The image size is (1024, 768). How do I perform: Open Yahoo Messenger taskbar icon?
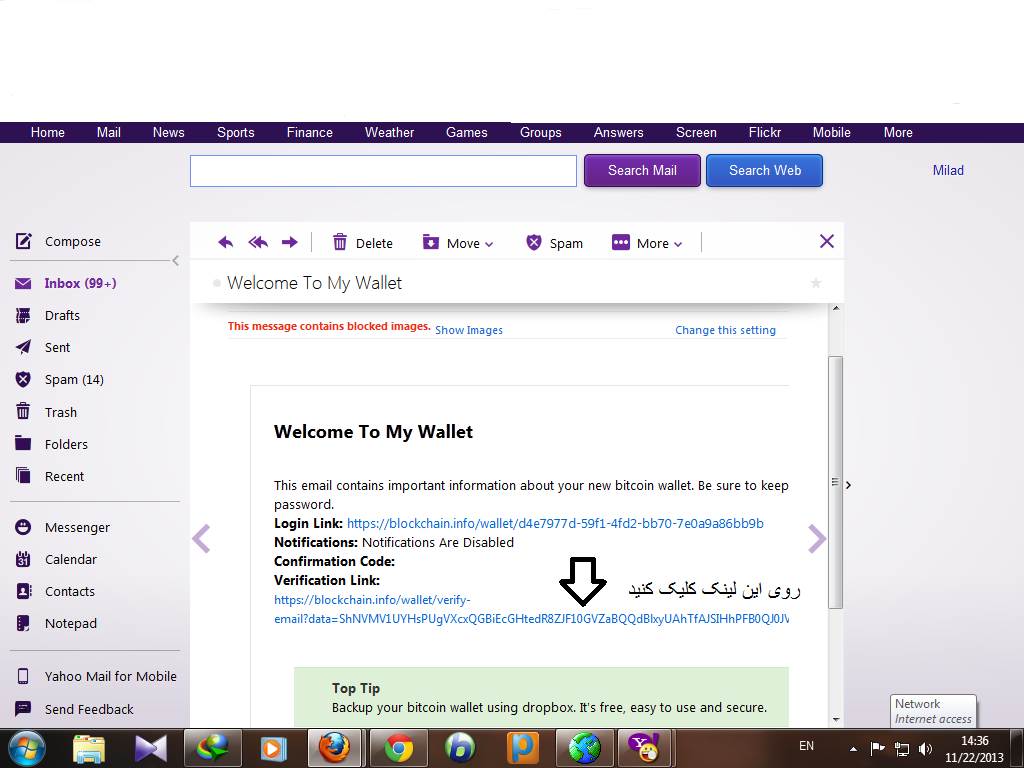coord(645,748)
